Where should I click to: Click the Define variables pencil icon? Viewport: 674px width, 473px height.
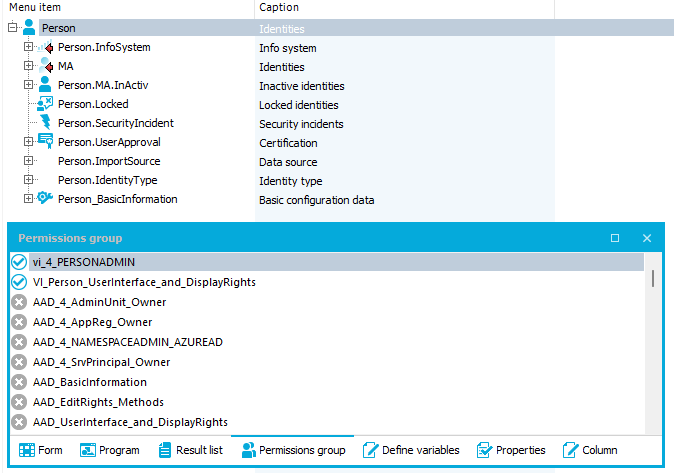[x=371, y=450]
